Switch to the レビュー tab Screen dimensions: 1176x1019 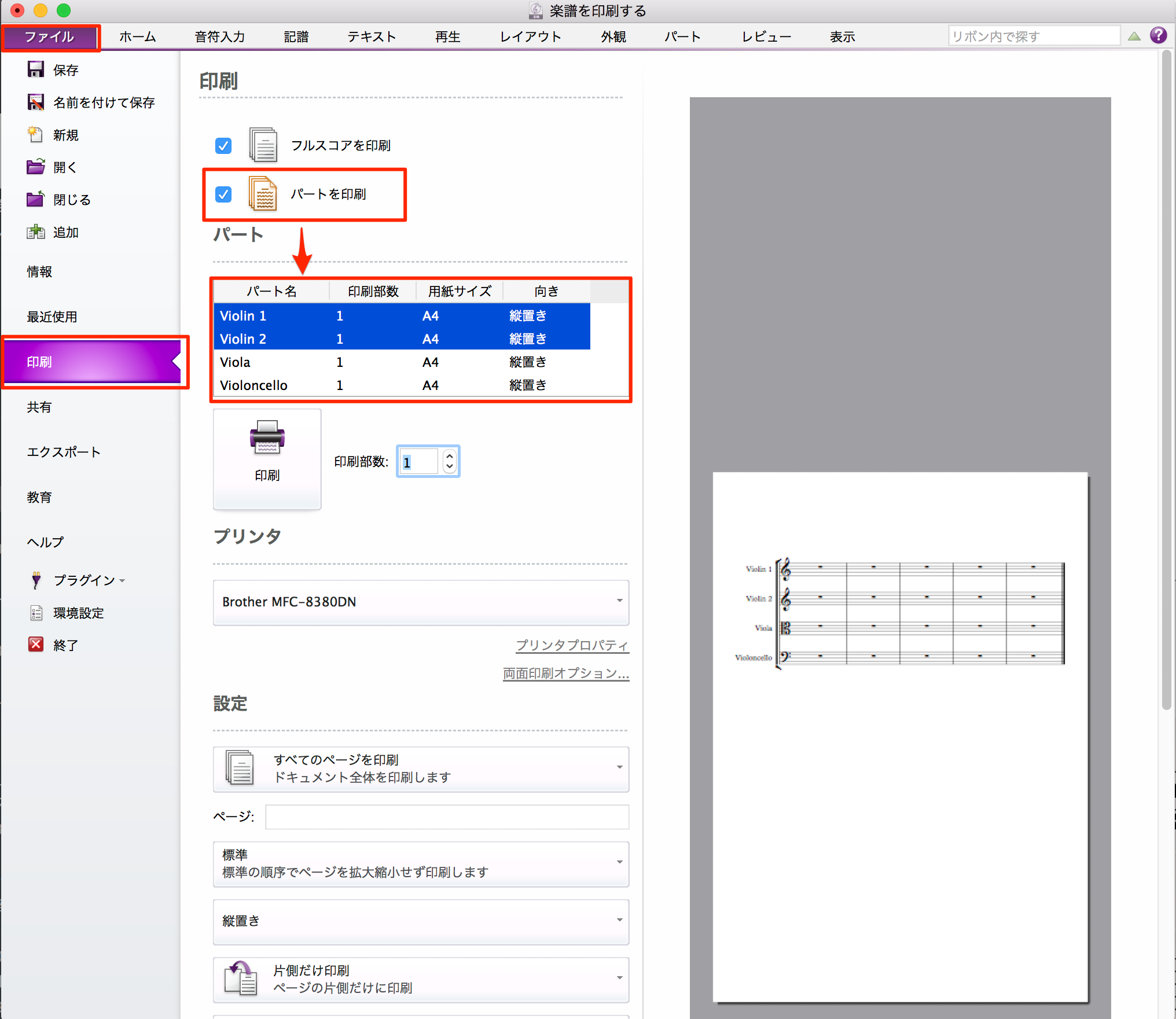[x=767, y=37]
